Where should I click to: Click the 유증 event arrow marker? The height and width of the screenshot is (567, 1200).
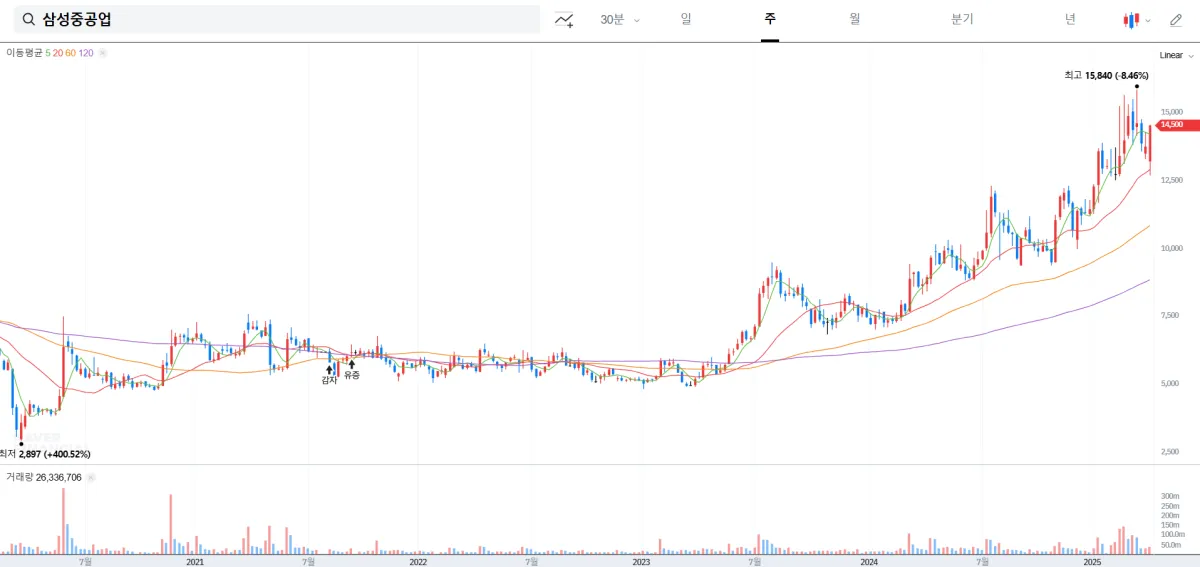click(x=351, y=365)
